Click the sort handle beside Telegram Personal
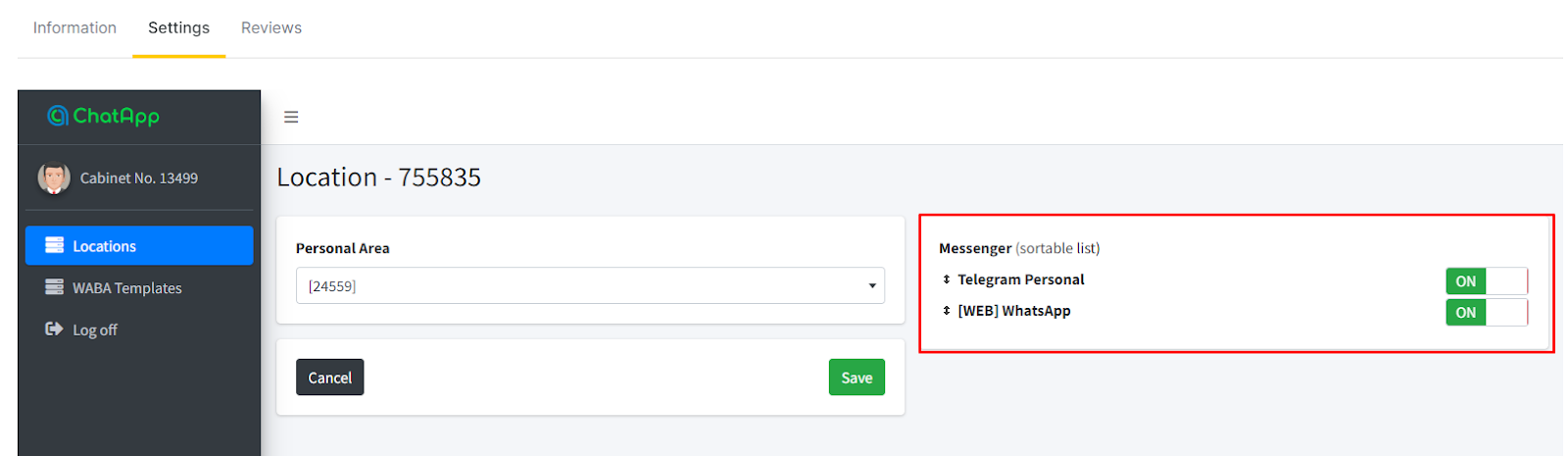This screenshot has height=456, width=1568. pos(947,279)
